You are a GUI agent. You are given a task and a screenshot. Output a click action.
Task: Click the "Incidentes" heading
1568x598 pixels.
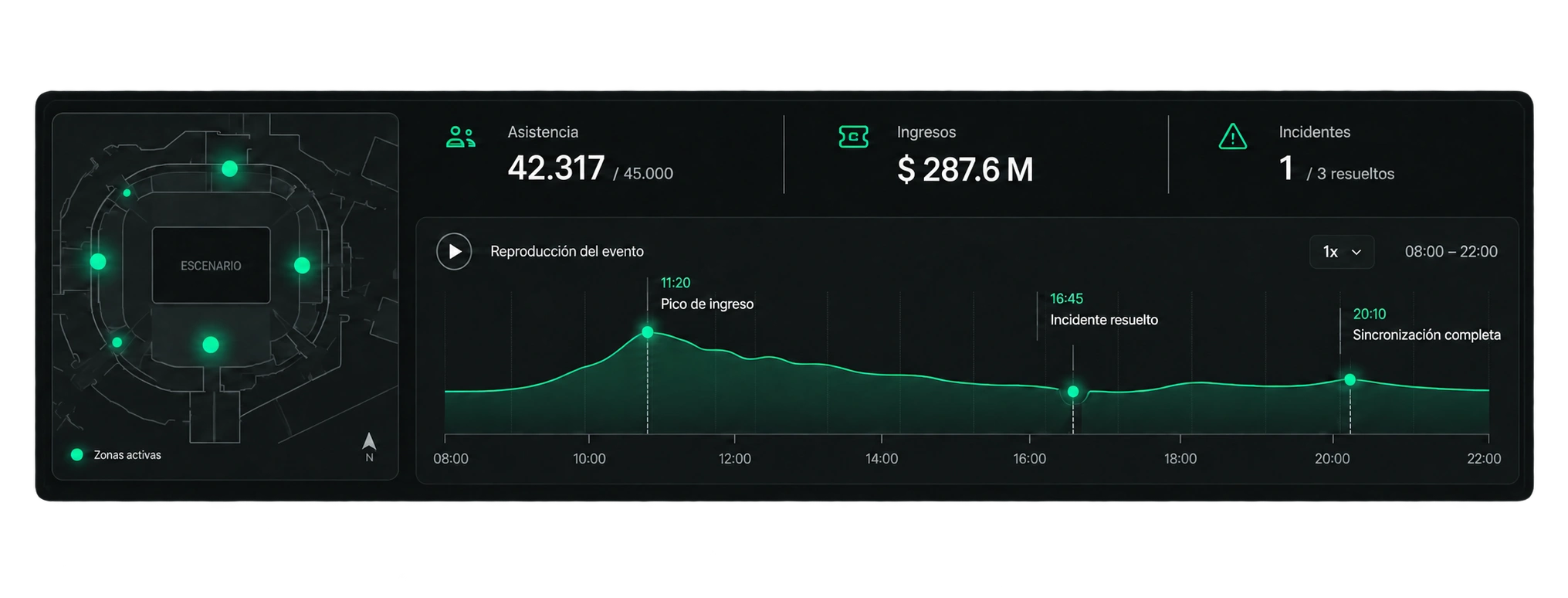coord(1315,132)
